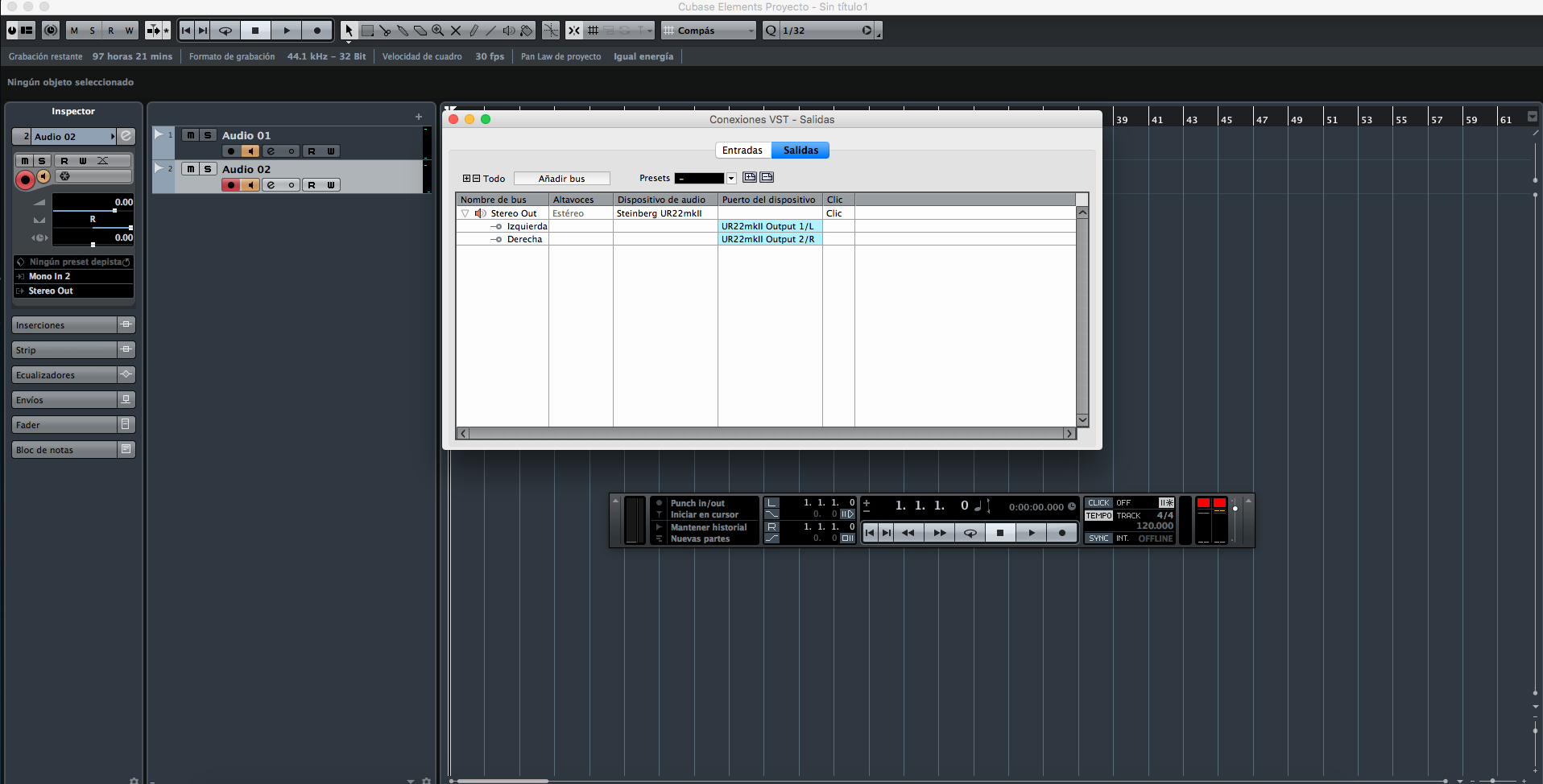Click Inspector freeze snowflake button

(x=65, y=176)
